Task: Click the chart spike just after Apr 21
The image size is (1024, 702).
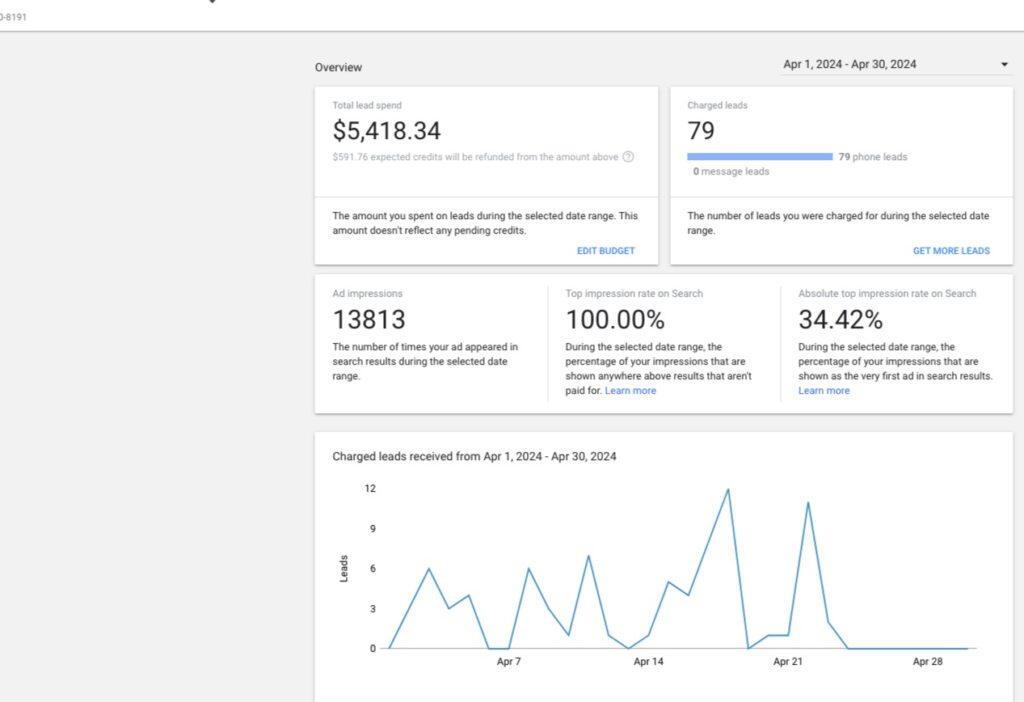Action: click(808, 502)
